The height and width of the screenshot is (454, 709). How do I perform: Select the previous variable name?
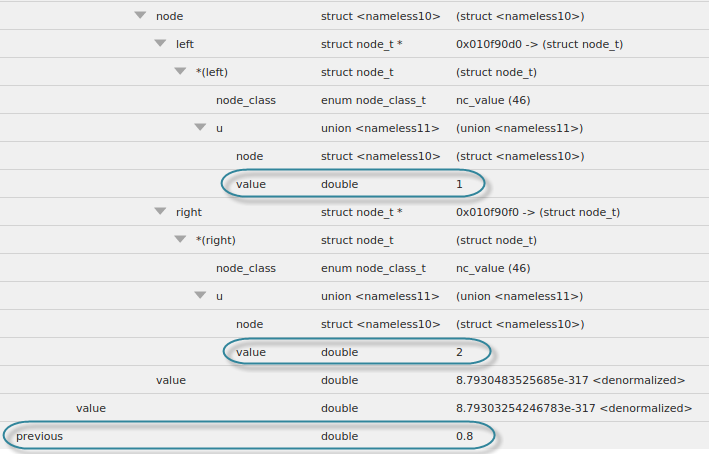40,436
